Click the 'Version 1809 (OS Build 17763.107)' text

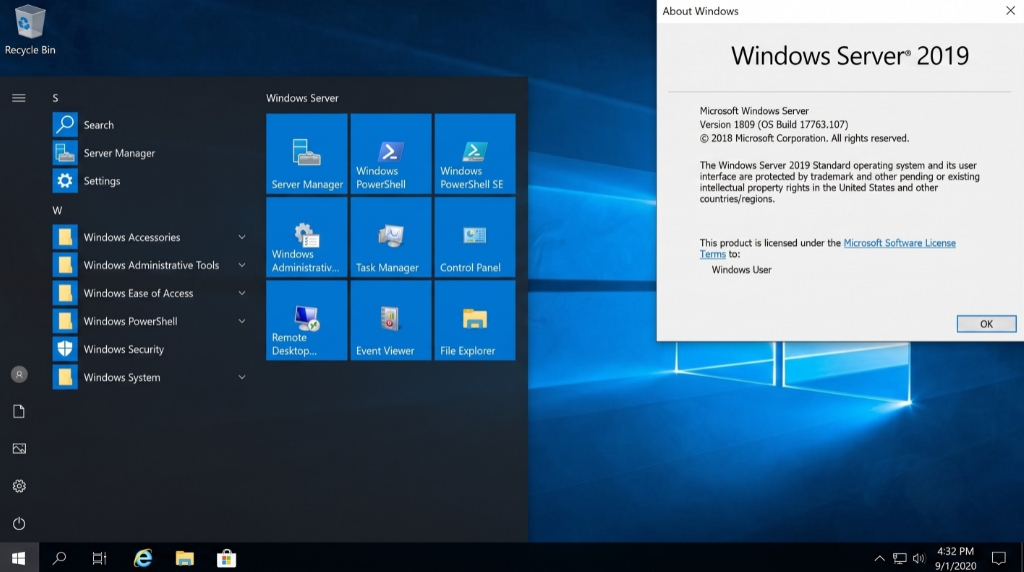coord(774,124)
